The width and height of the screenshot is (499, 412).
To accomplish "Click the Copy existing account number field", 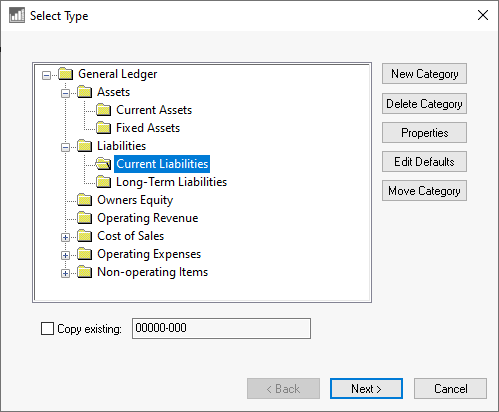I will (221, 328).
